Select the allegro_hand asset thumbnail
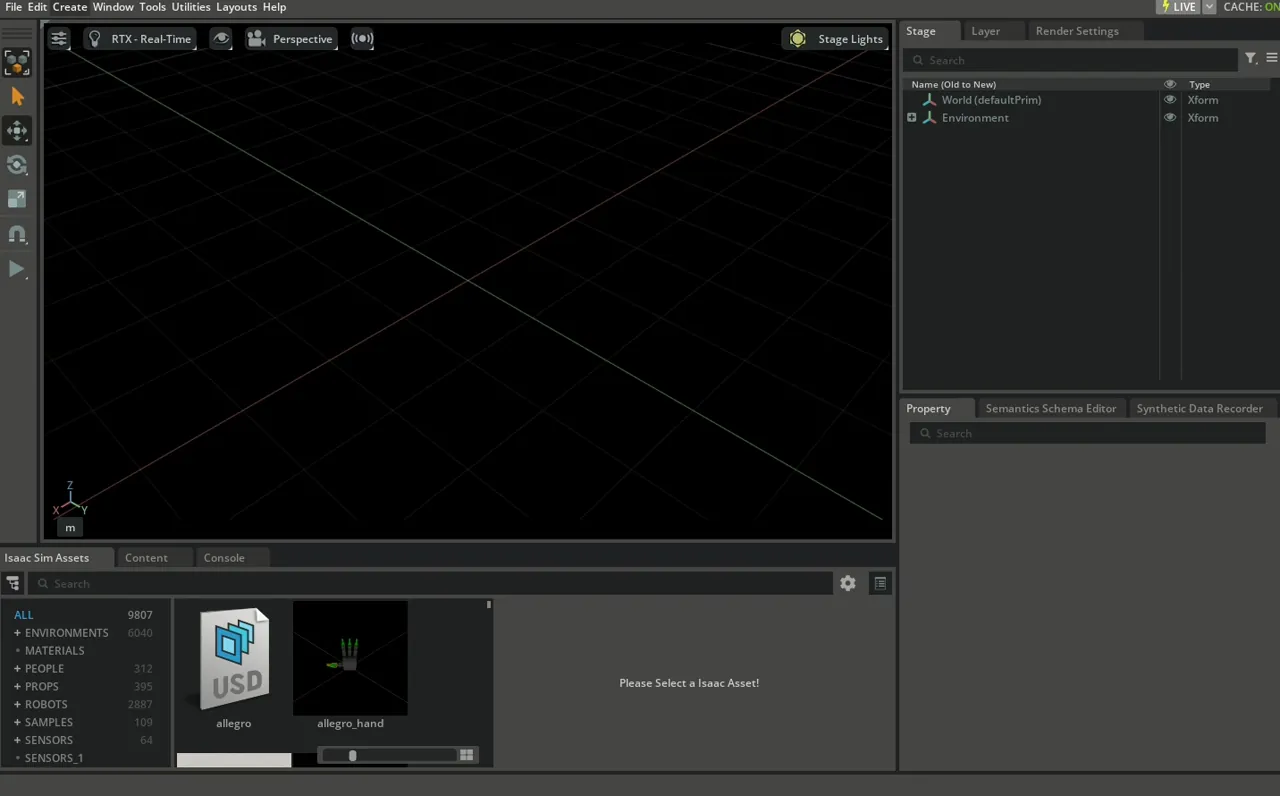This screenshot has width=1280, height=796. point(350,660)
